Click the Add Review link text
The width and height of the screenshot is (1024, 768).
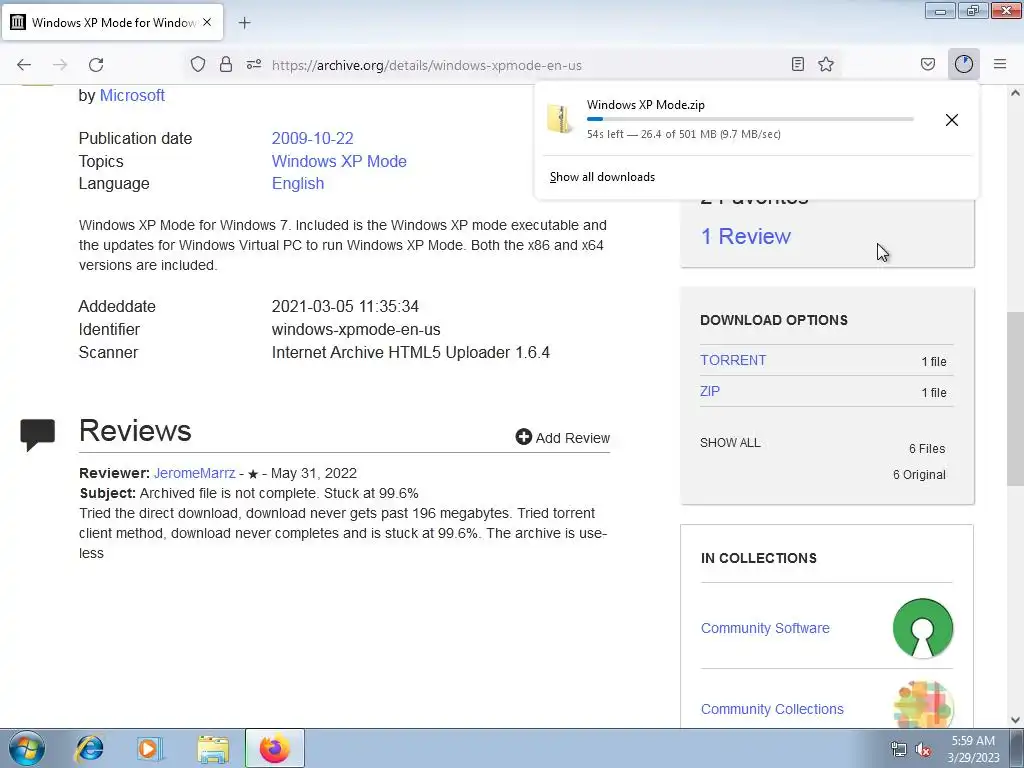(573, 438)
